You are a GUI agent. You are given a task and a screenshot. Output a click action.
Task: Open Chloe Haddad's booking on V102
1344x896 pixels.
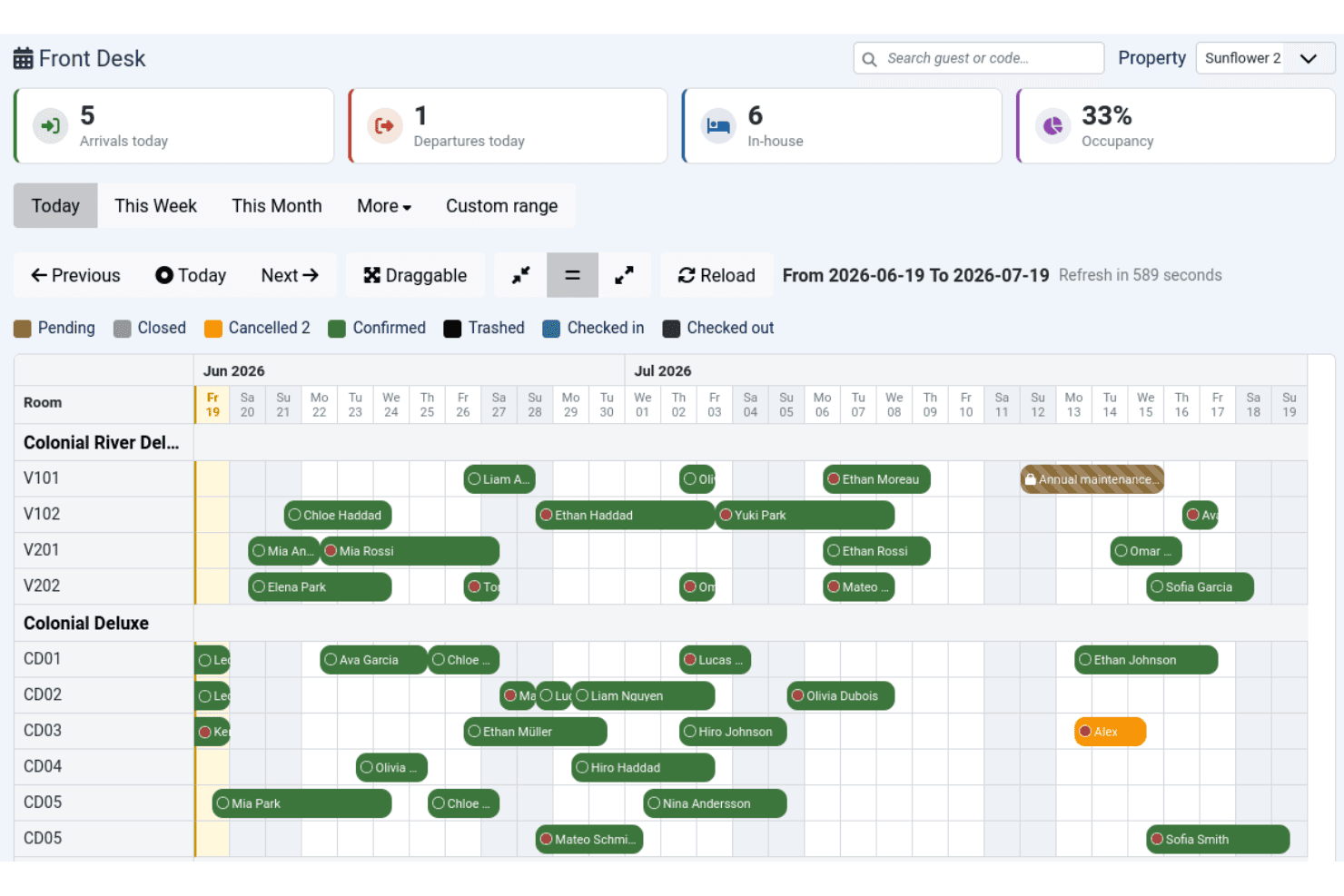coord(338,515)
